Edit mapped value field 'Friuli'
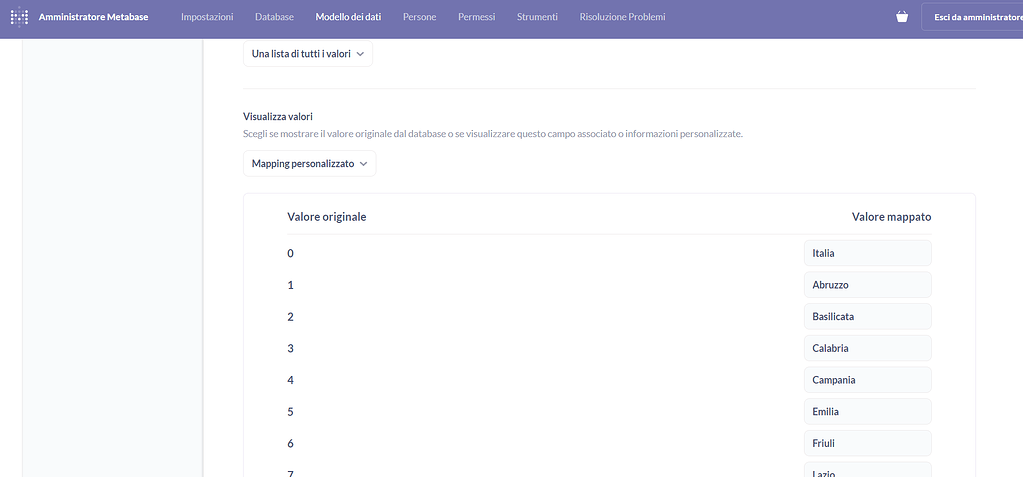 tap(867, 443)
